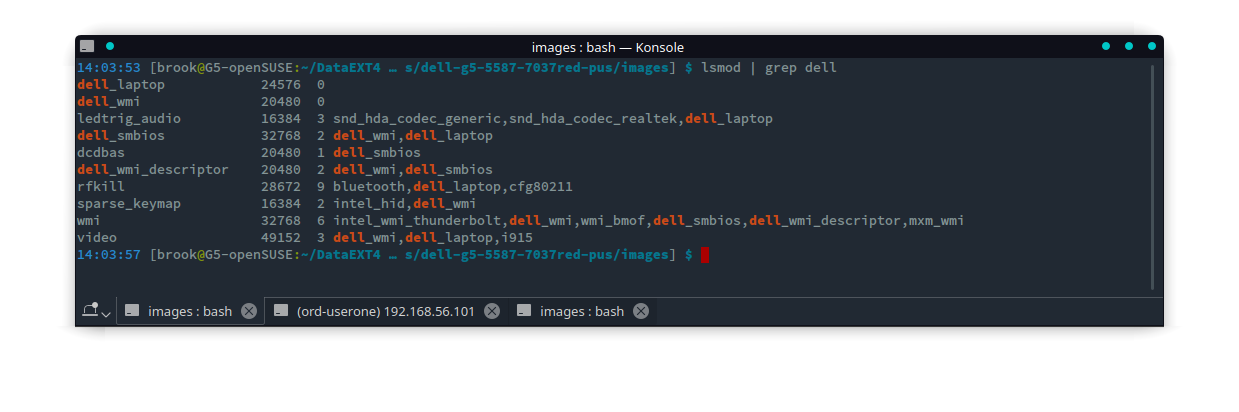Switch to the last 'images : bash' tab
The width and height of the screenshot is (1239, 412).
[x=582, y=311]
